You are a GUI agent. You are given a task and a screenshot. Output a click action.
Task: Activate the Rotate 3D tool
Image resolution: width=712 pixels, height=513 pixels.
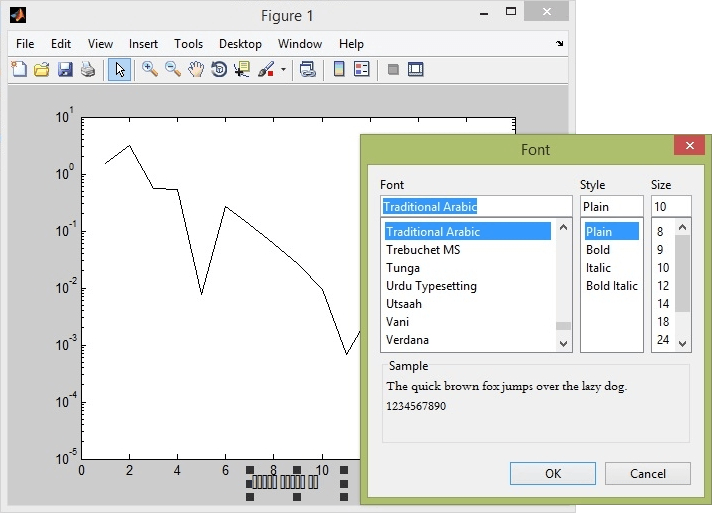(219, 69)
